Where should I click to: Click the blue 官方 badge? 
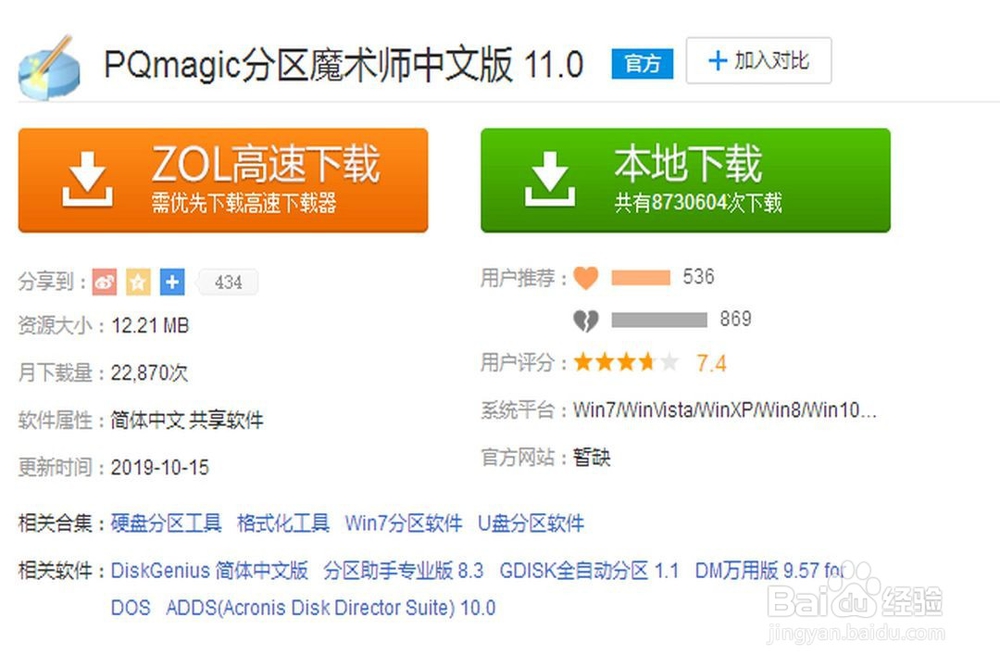[642, 64]
